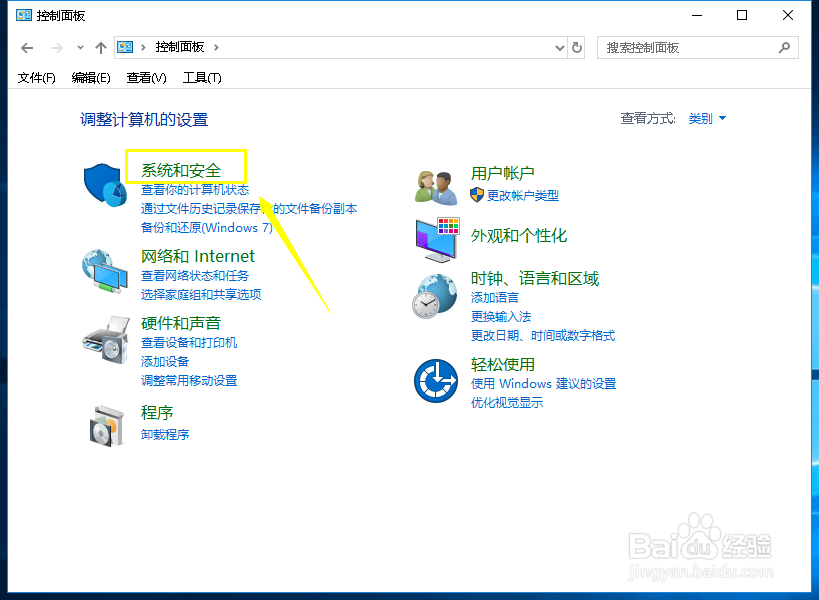Minimize the Control Panel window

pyautogui.click(x=697, y=15)
